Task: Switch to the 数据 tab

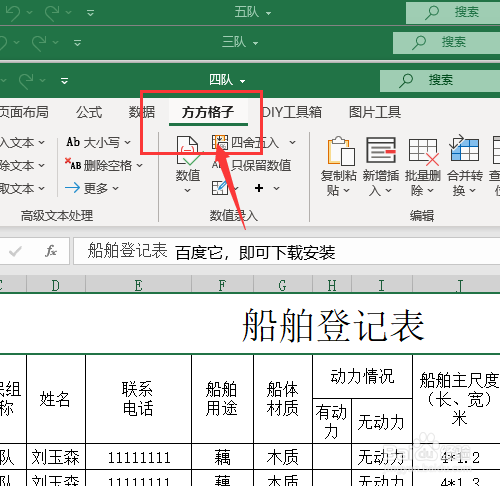Action: pyautogui.click(x=142, y=112)
